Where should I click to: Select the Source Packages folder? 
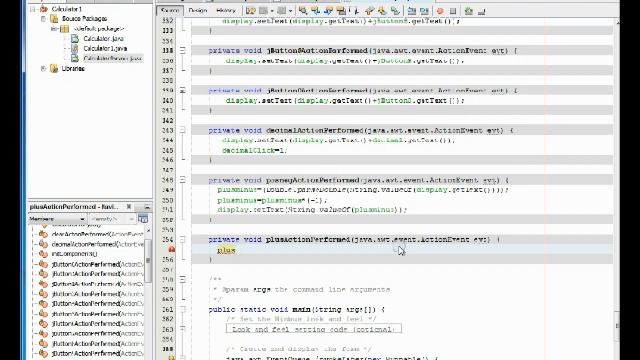coord(84,19)
